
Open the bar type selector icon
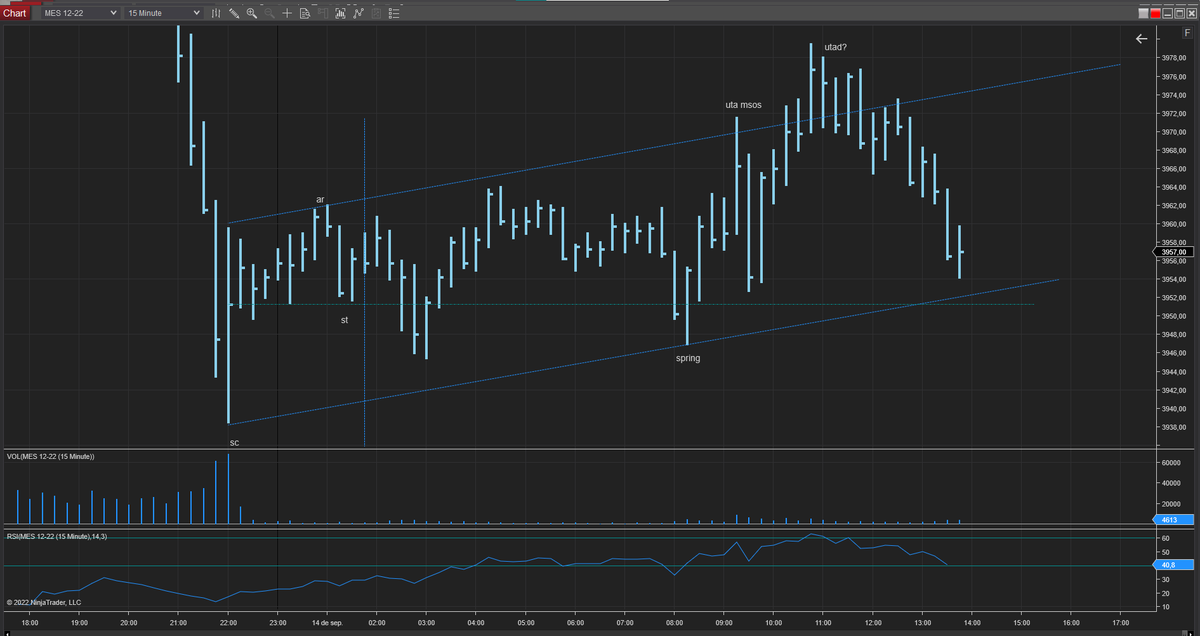point(216,13)
